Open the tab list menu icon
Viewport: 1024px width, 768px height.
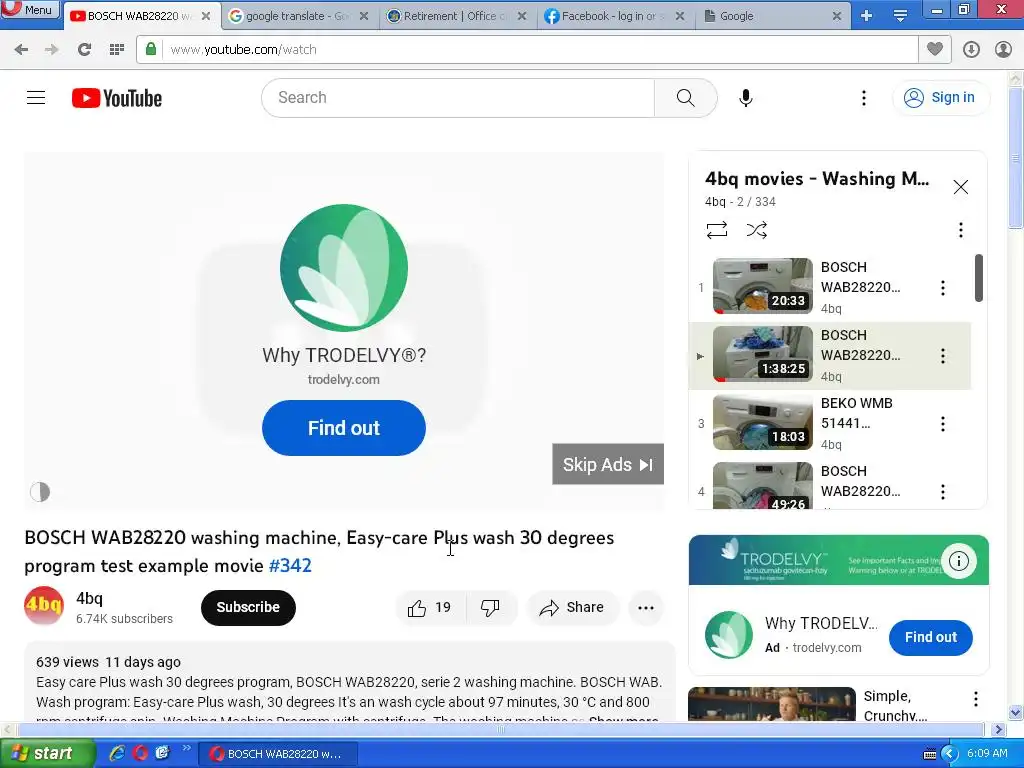tap(900, 16)
